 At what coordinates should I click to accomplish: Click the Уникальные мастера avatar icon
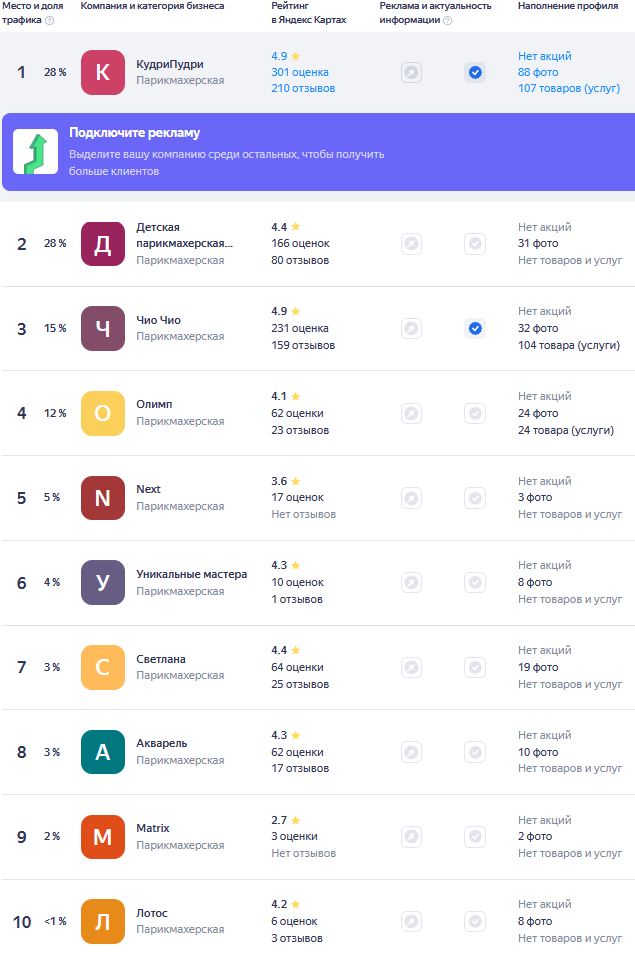pos(103,583)
